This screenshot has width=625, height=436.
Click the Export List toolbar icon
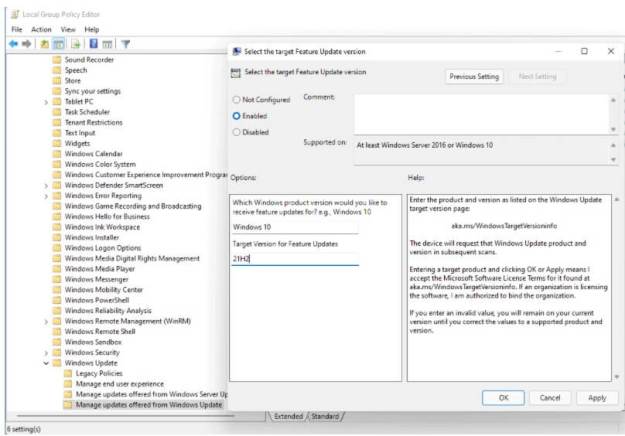76,44
